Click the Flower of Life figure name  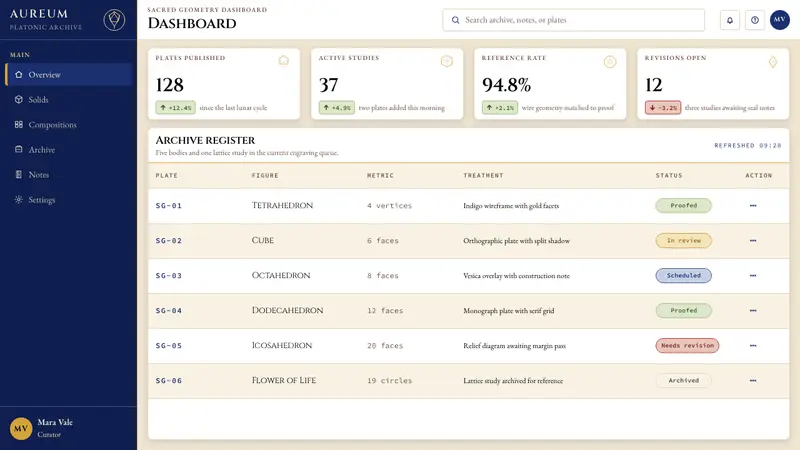tap(284, 380)
